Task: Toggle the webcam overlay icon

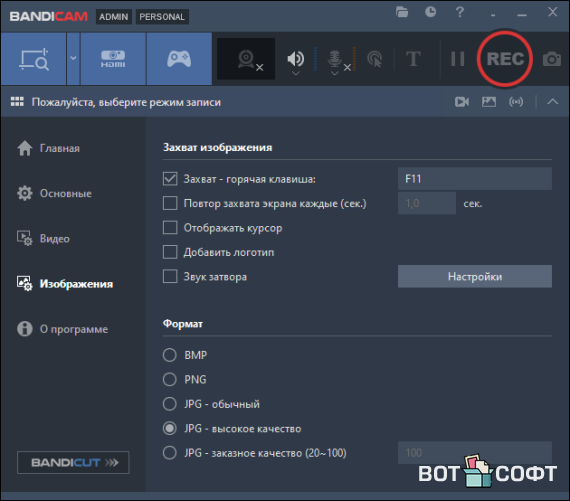Action: 246,59
